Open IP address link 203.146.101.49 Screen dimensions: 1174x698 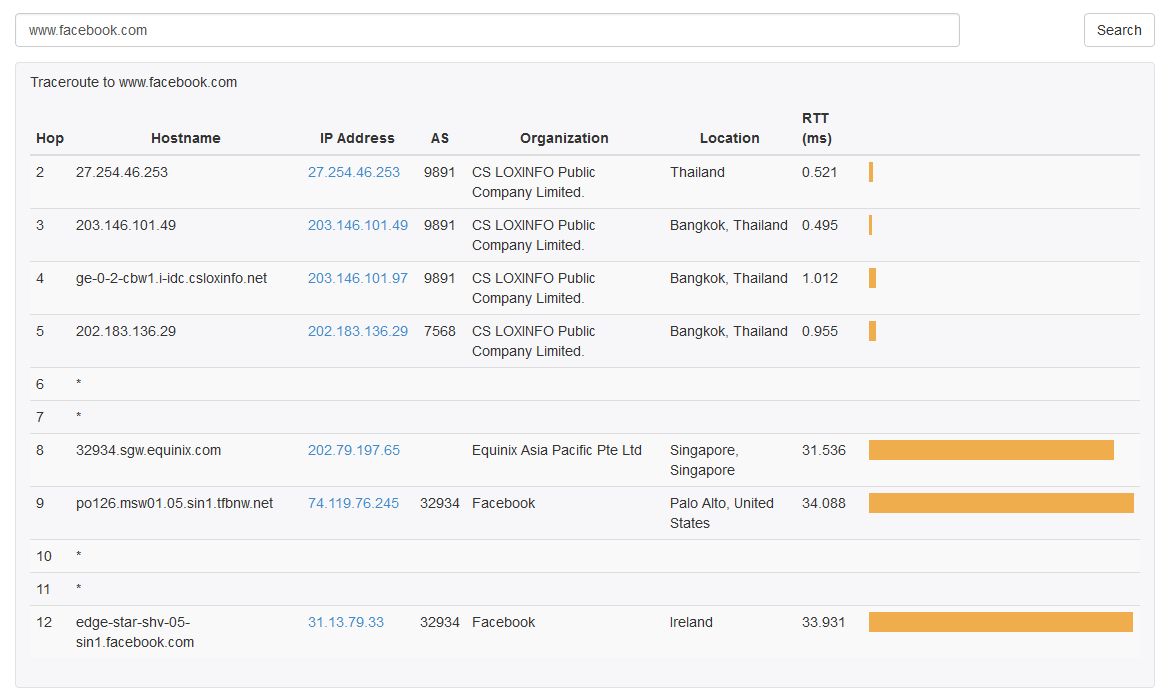358,225
